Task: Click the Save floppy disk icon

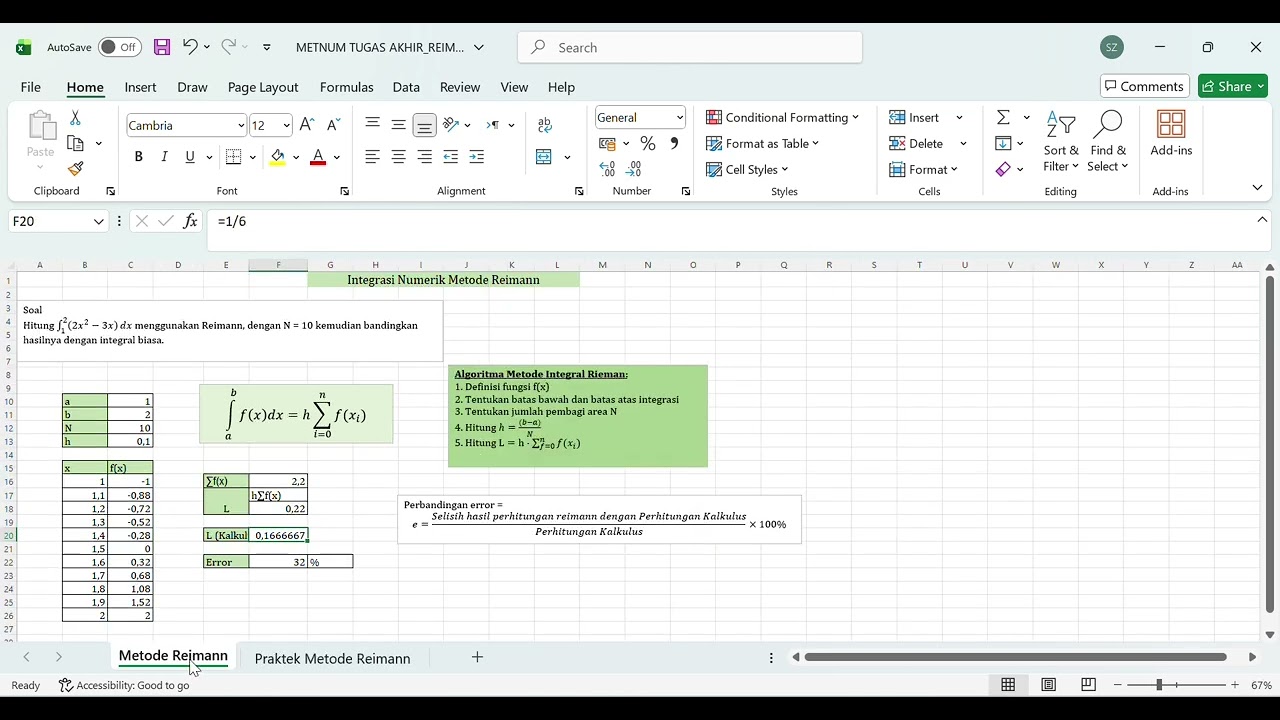Action: (162, 47)
